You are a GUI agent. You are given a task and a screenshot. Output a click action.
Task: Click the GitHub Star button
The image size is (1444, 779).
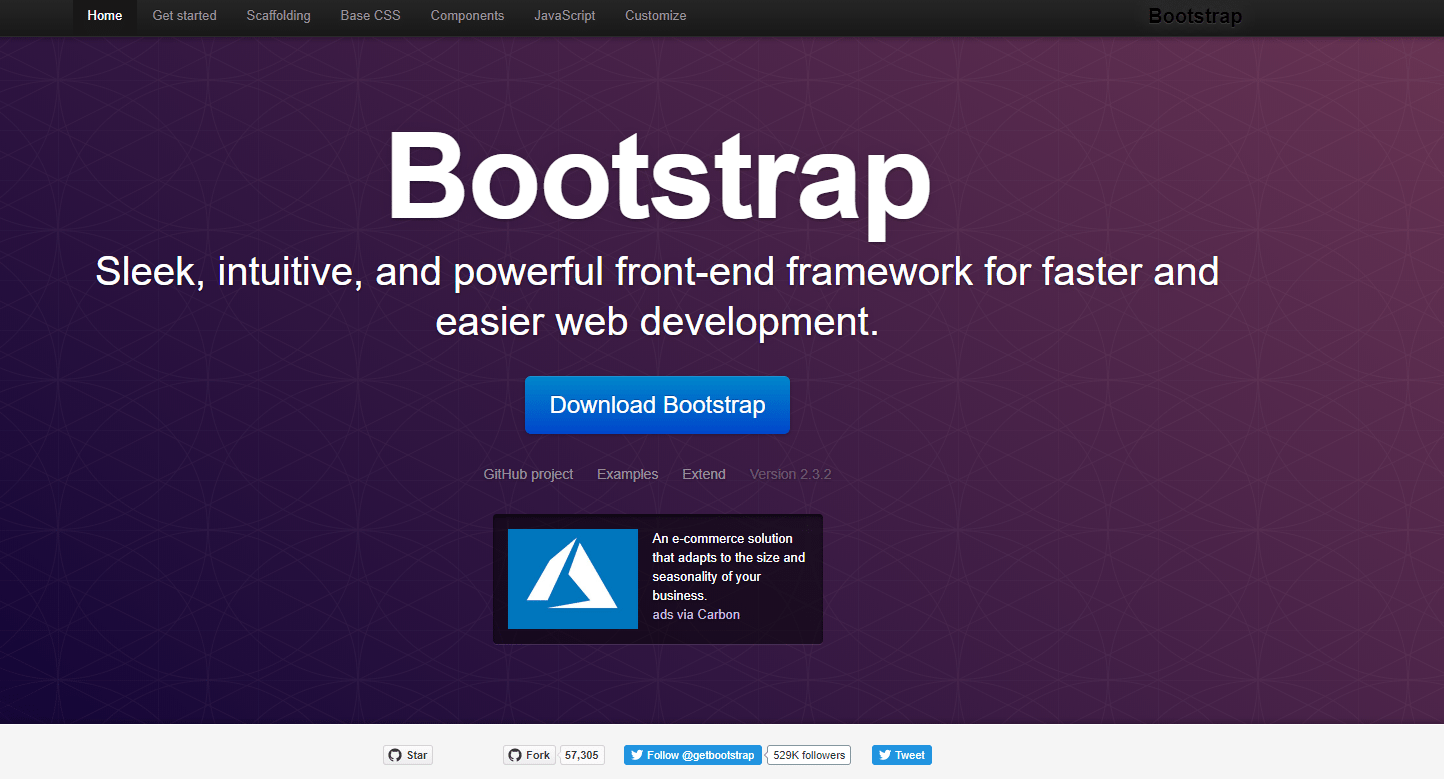(408, 755)
